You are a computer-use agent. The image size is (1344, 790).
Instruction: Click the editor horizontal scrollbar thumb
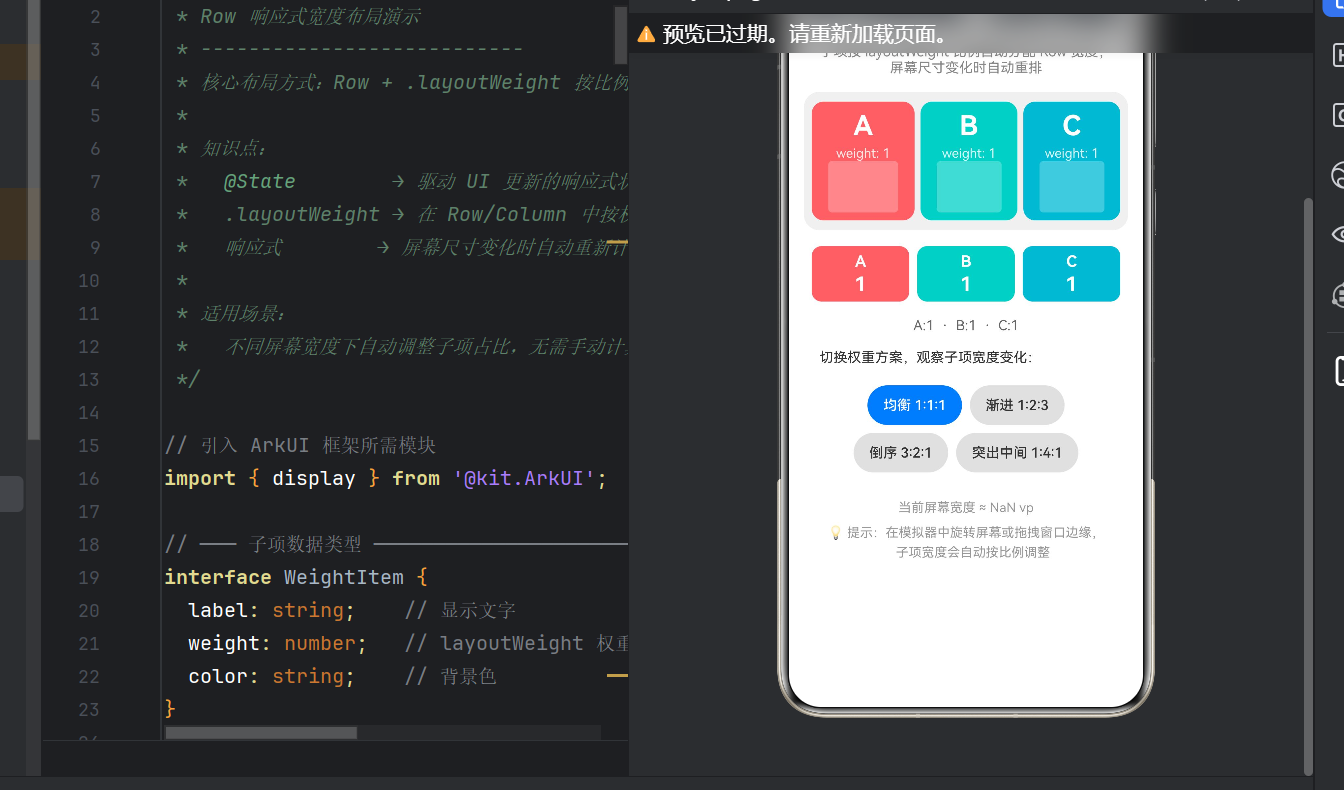pos(261,733)
